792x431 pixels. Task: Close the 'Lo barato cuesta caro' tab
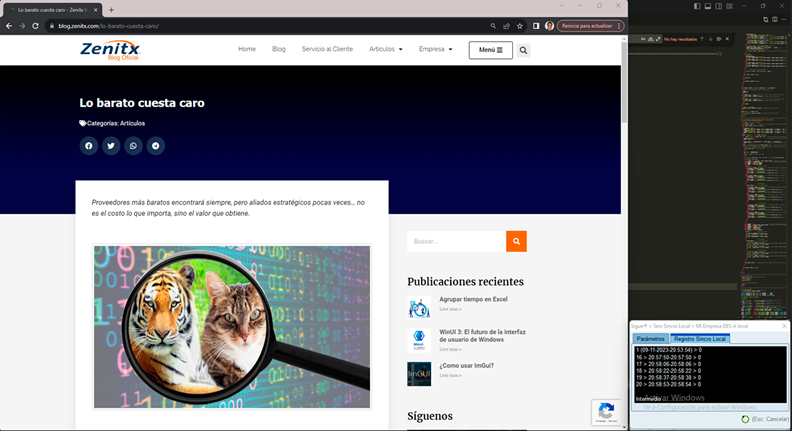click(95, 10)
